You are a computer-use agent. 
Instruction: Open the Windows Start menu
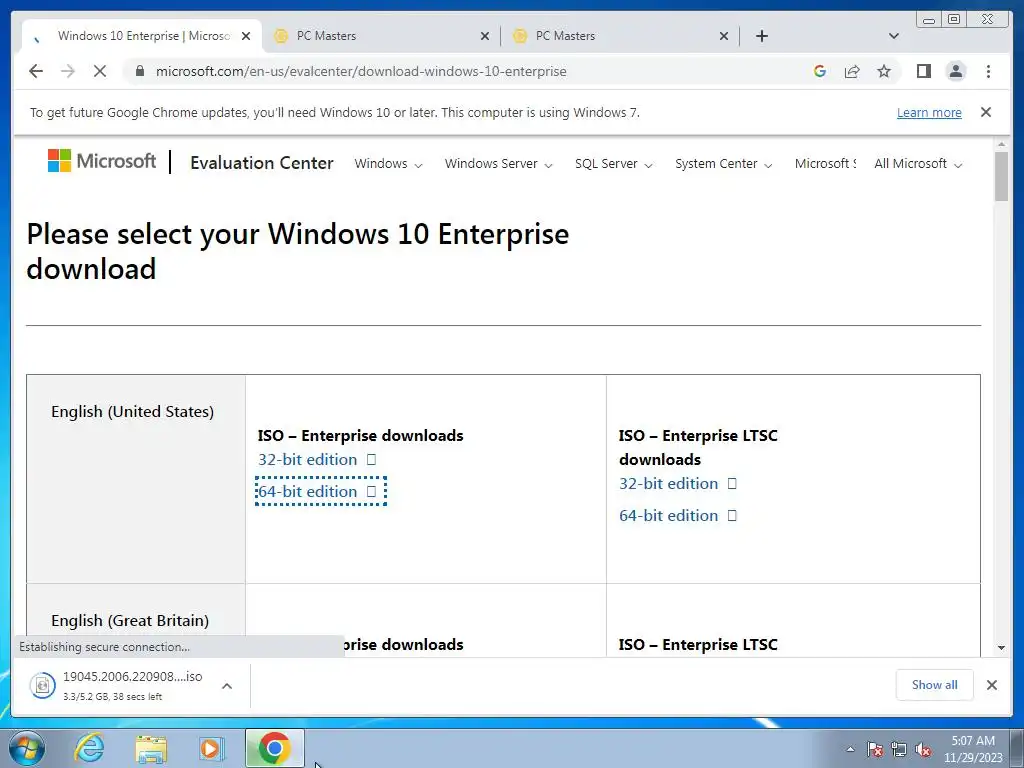click(x=27, y=748)
